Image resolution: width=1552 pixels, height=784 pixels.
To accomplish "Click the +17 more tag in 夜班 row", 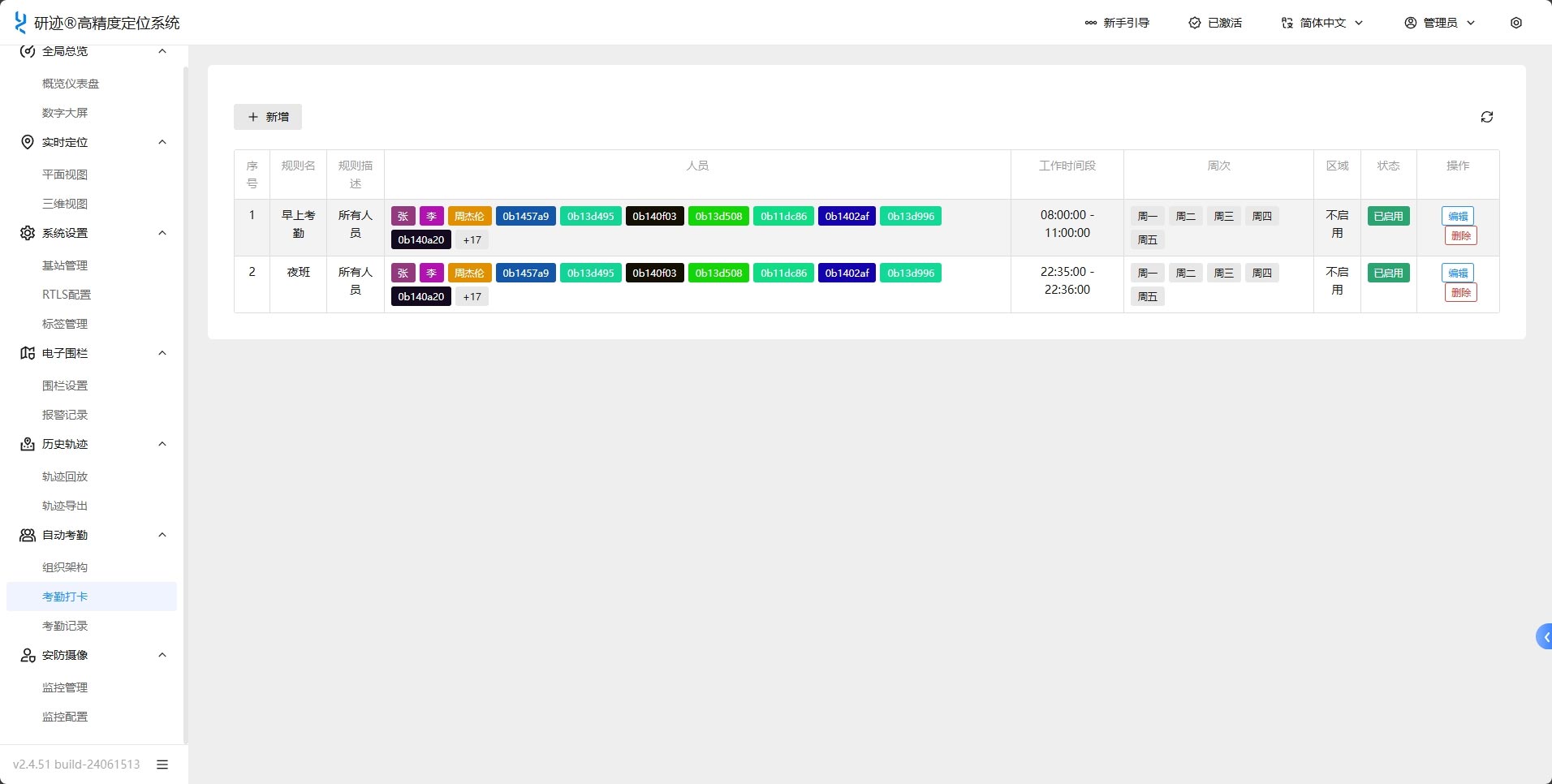I will (472, 296).
